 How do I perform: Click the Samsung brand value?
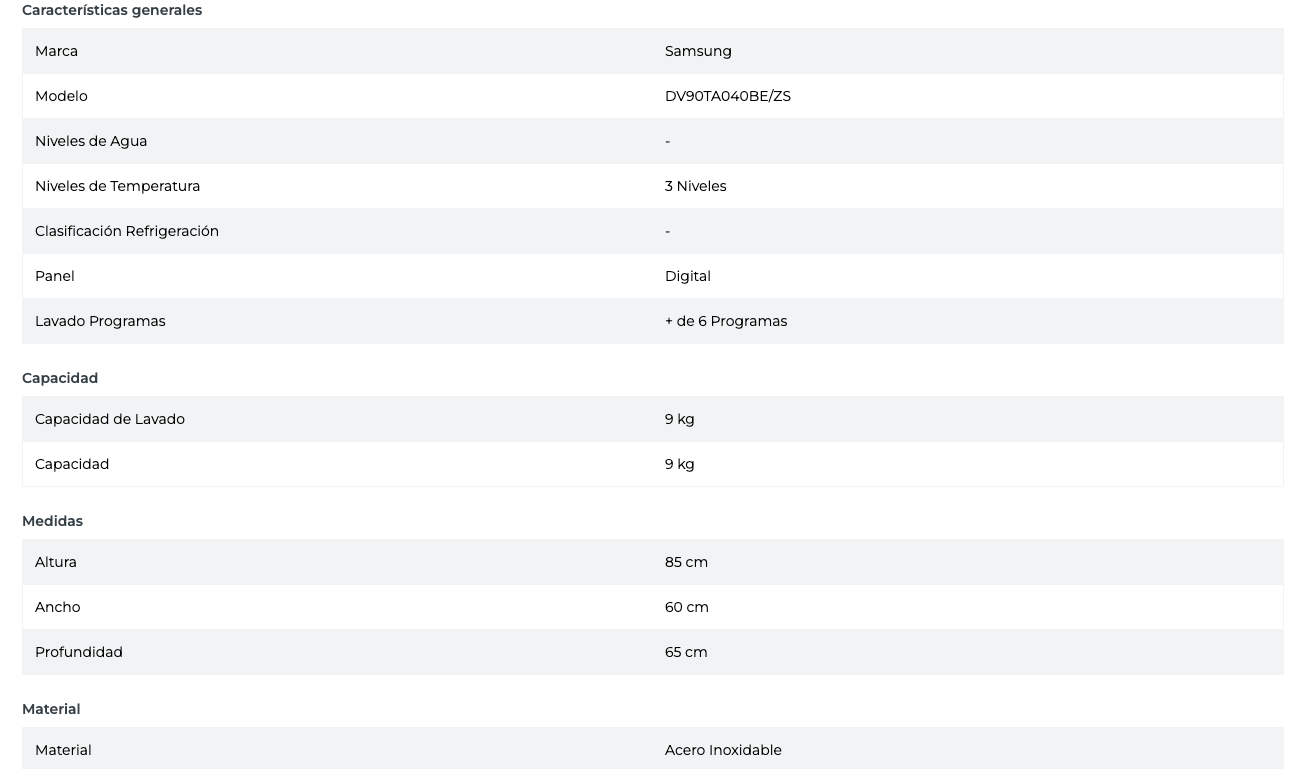pos(698,51)
